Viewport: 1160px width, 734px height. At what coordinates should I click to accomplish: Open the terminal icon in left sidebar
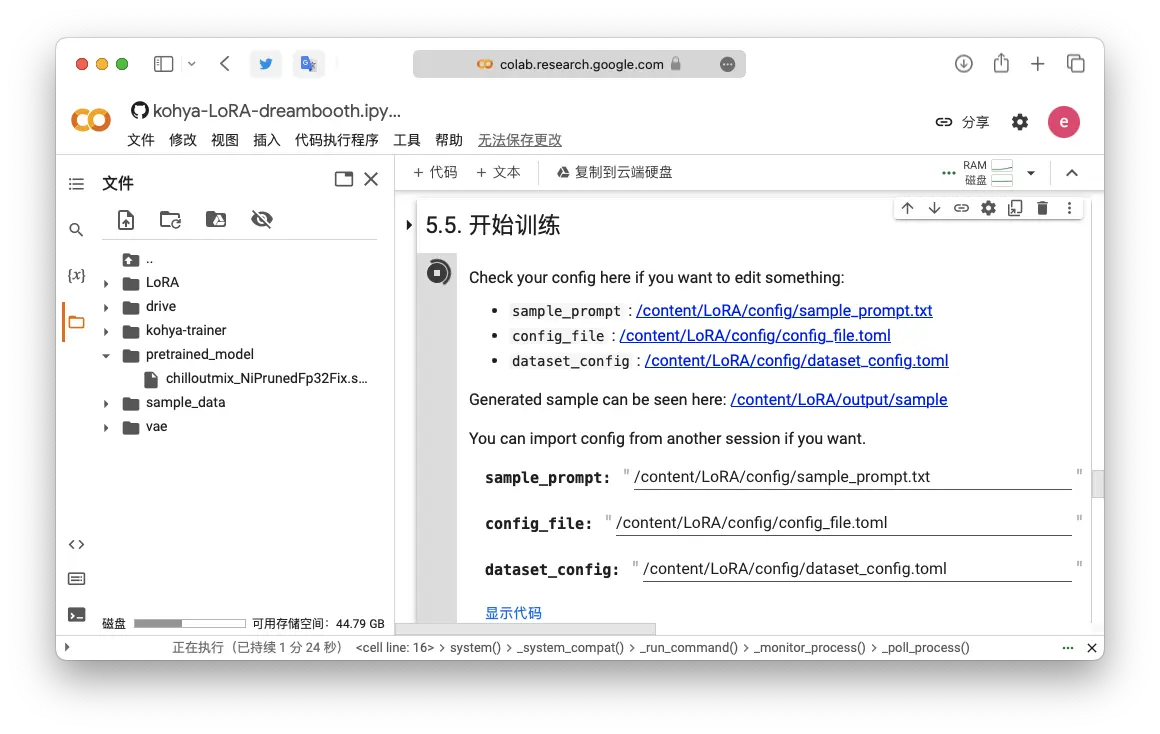76,615
